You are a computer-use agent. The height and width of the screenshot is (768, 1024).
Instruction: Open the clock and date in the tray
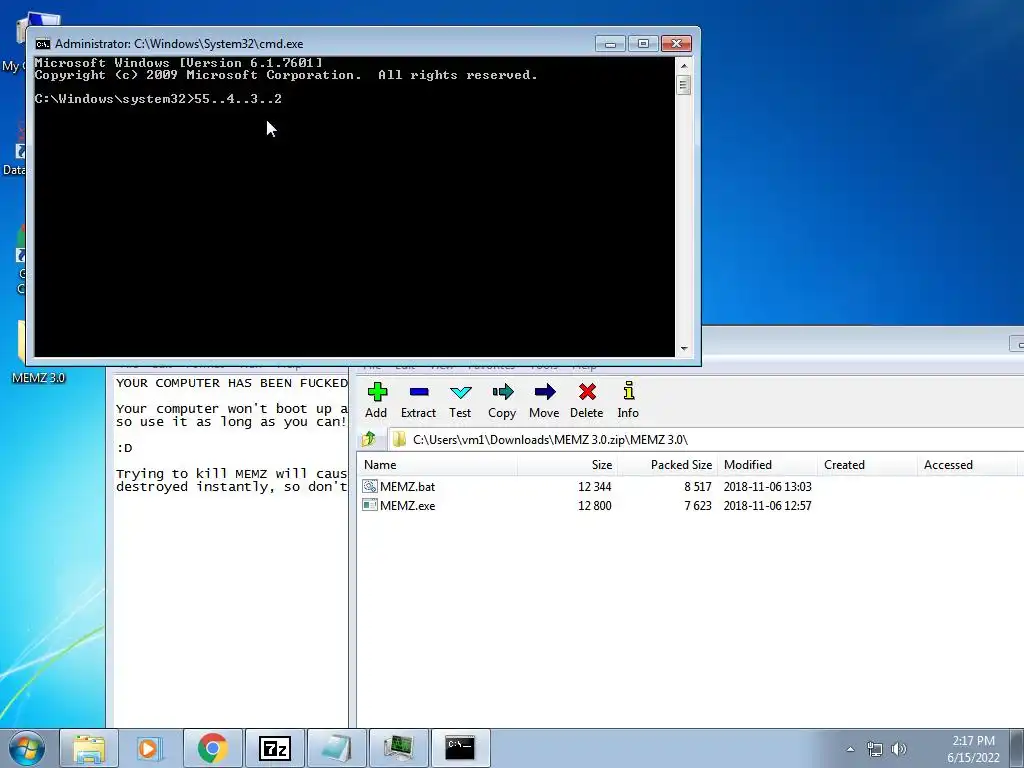(x=973, y=749)
